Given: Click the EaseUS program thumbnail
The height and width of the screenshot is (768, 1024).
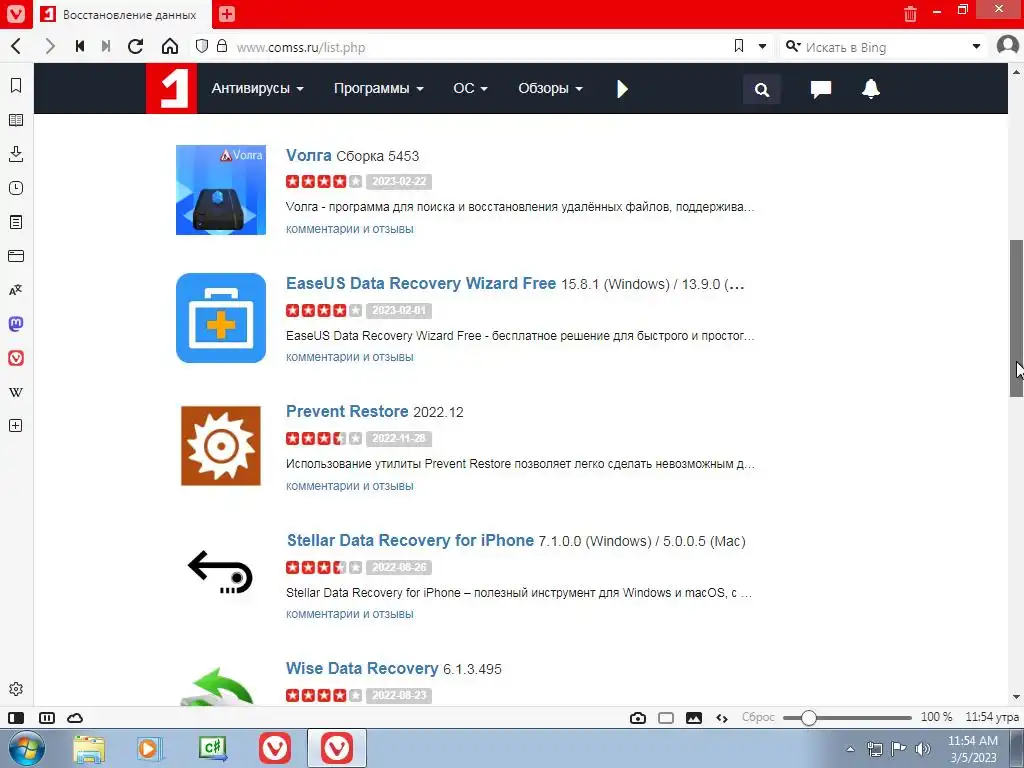Looking at the screenshot, I should click(221, 318).
